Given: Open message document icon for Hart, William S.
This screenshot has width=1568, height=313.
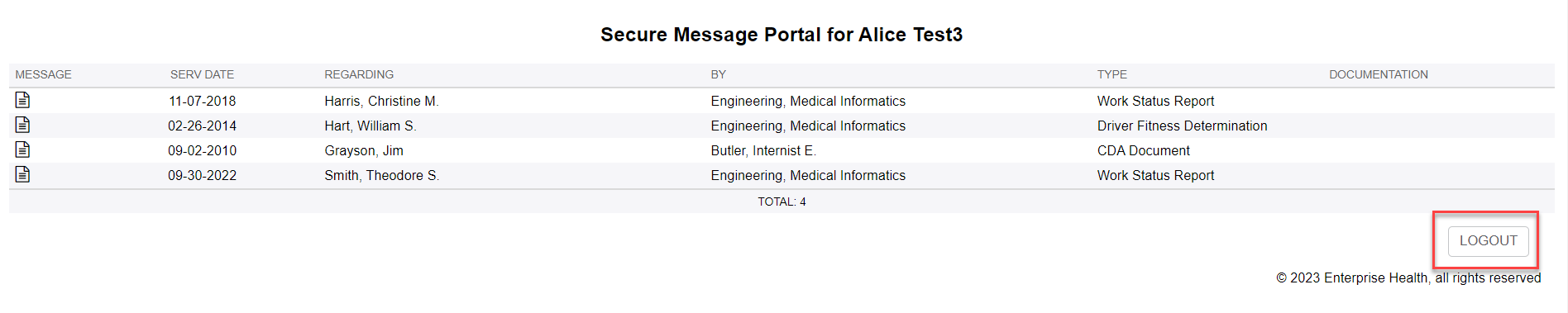Looking at the screenshot, I should [22, 125].
